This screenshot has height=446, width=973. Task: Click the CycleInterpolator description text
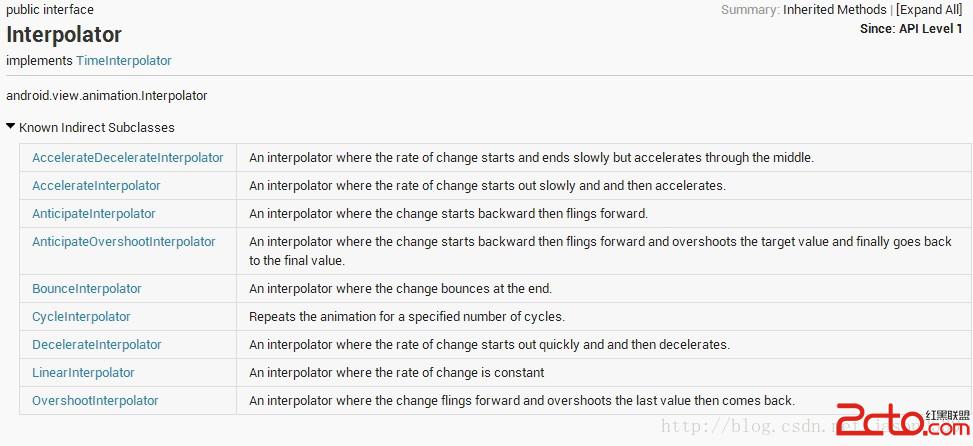coord(407,317)
